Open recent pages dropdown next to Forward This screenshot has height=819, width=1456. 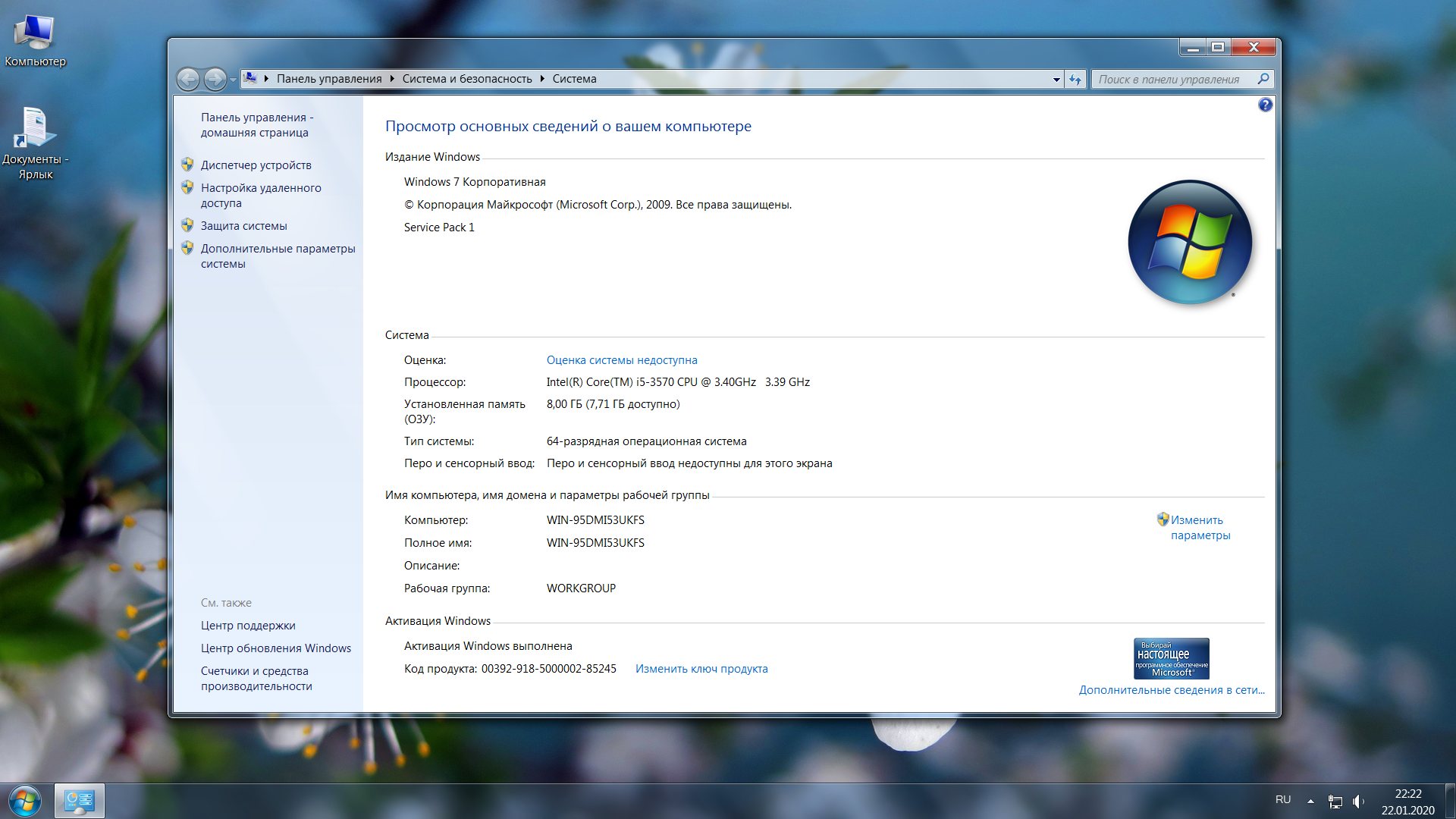[233, 79]
